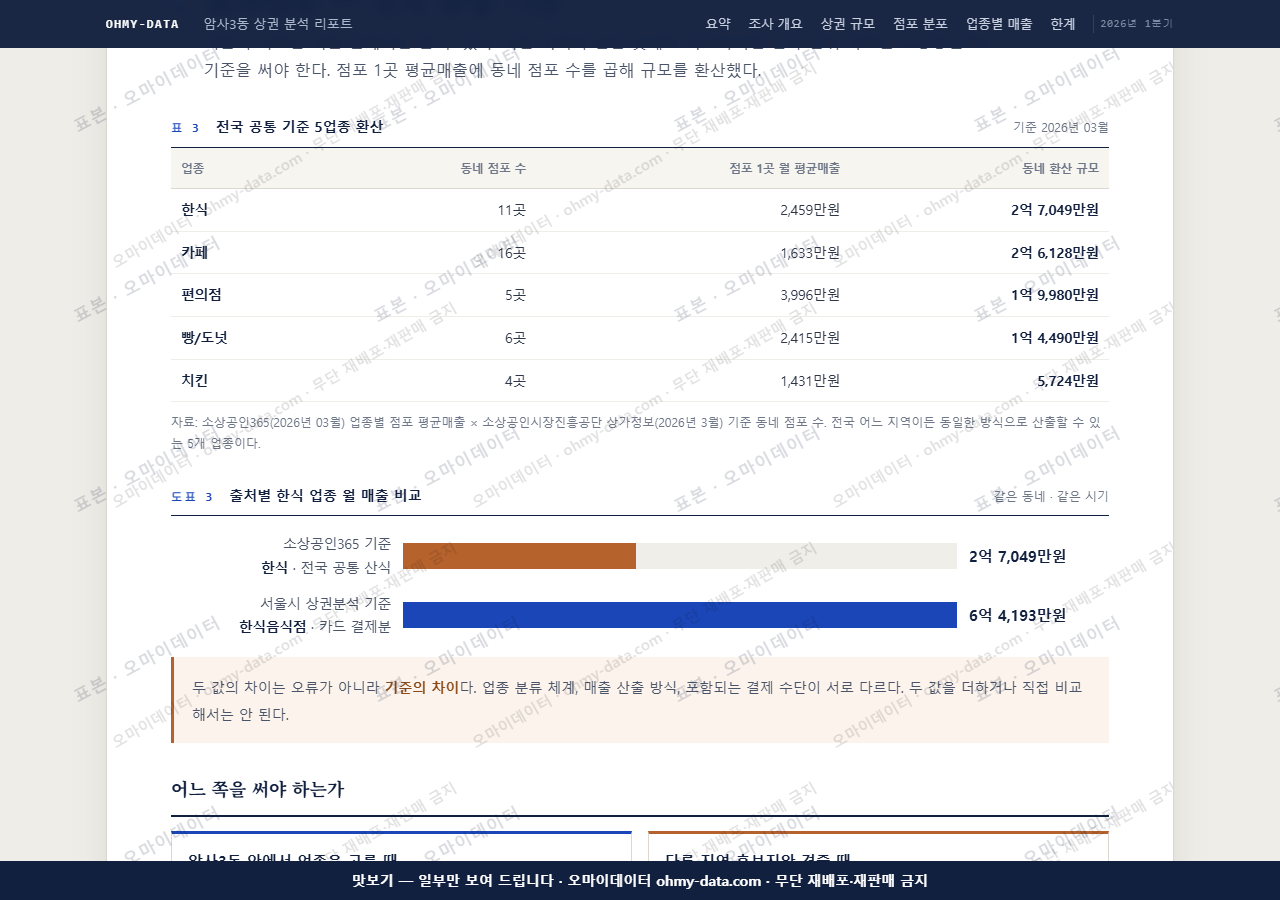This screenshot has height=900, width=1280.
Task: Click the 3,996만원 average sales cell
Action: (x=810, y=295)
